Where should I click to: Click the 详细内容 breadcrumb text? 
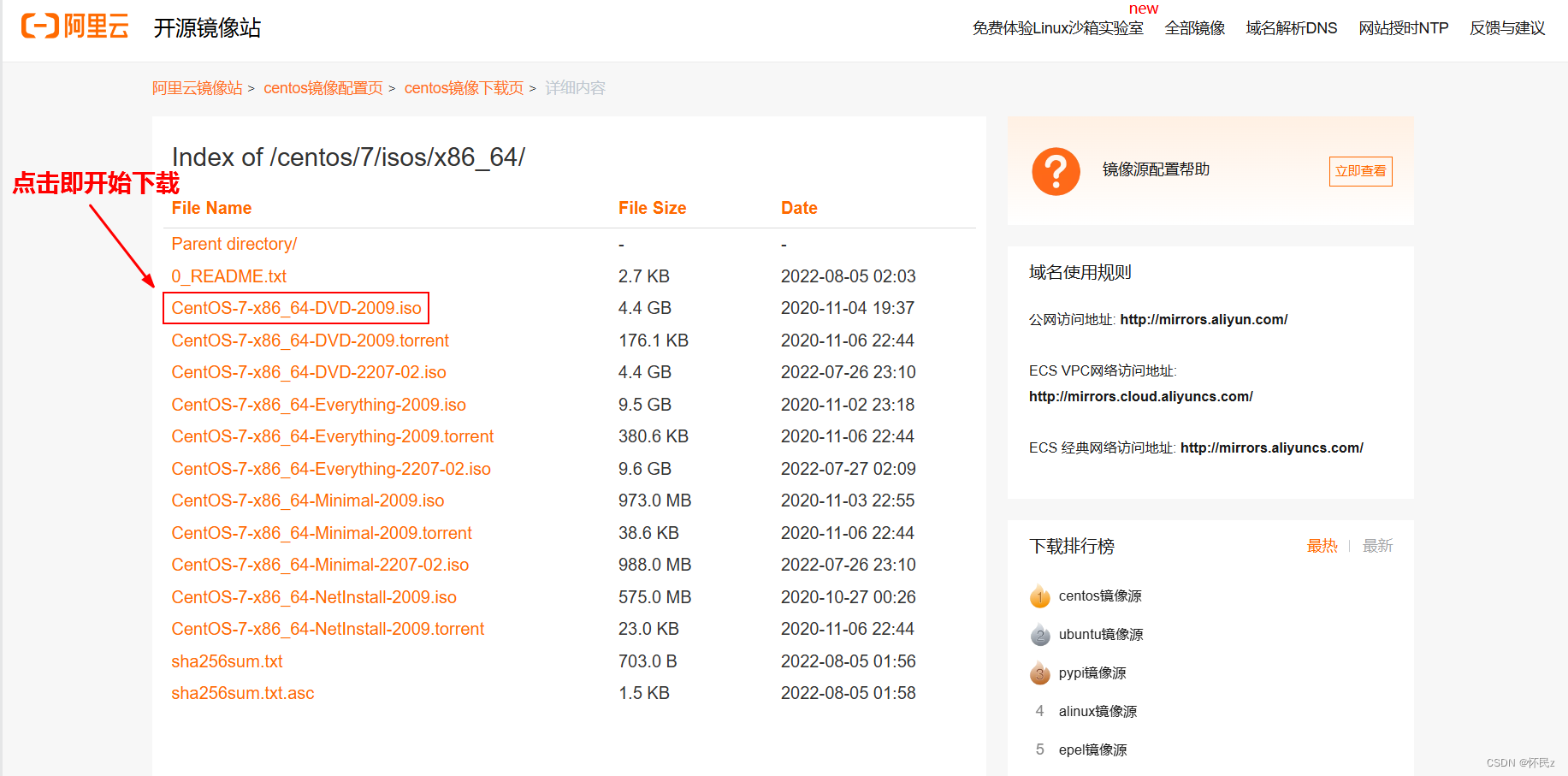click(575, 88)
